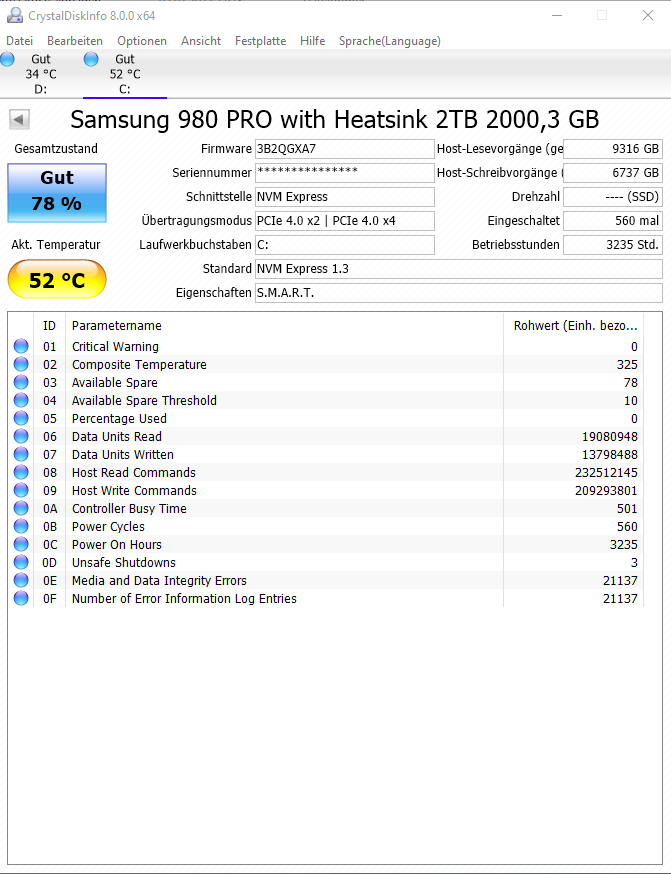Open the Ansicht menu

201,41
